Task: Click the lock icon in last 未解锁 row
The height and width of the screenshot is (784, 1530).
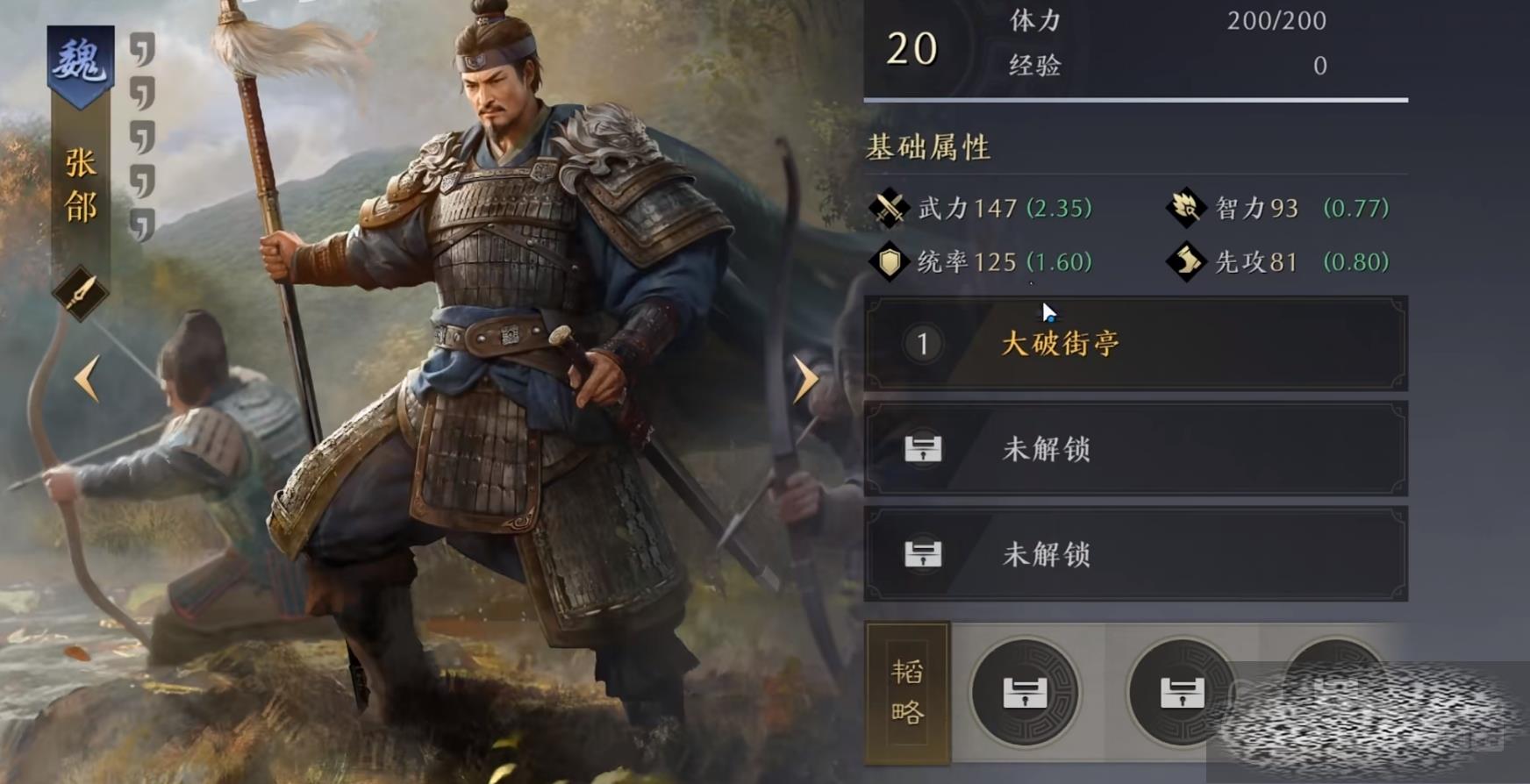Action: pos(923,554)
